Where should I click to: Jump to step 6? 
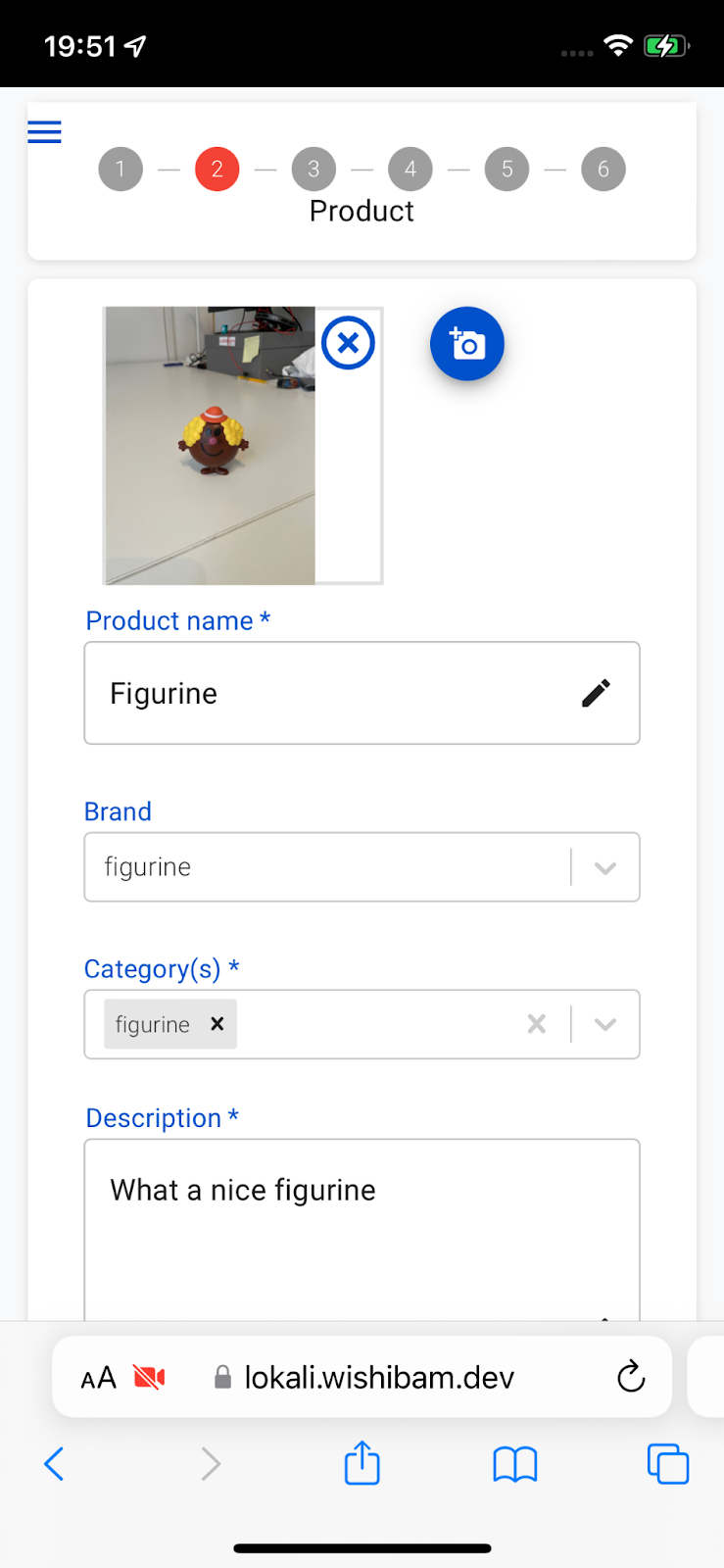603,169
